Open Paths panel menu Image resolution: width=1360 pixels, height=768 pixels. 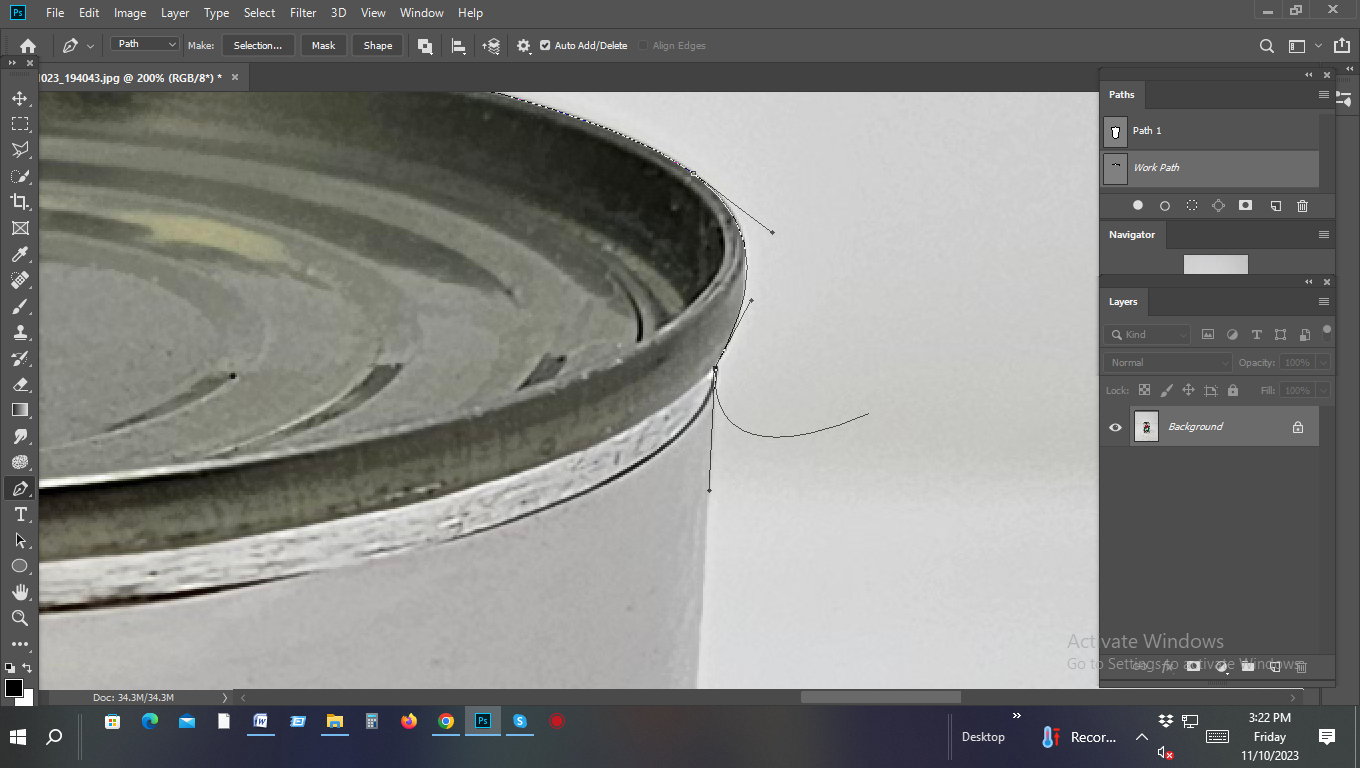tap(1324, 94)
